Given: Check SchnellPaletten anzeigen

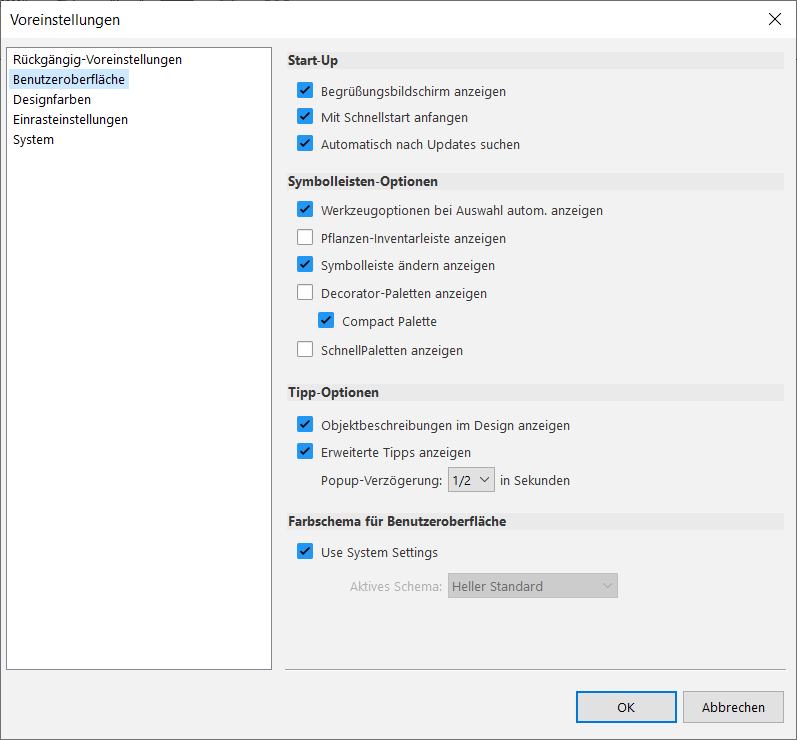Looking at the screenshot, I should pyautogui.click(x=305, y=349).
